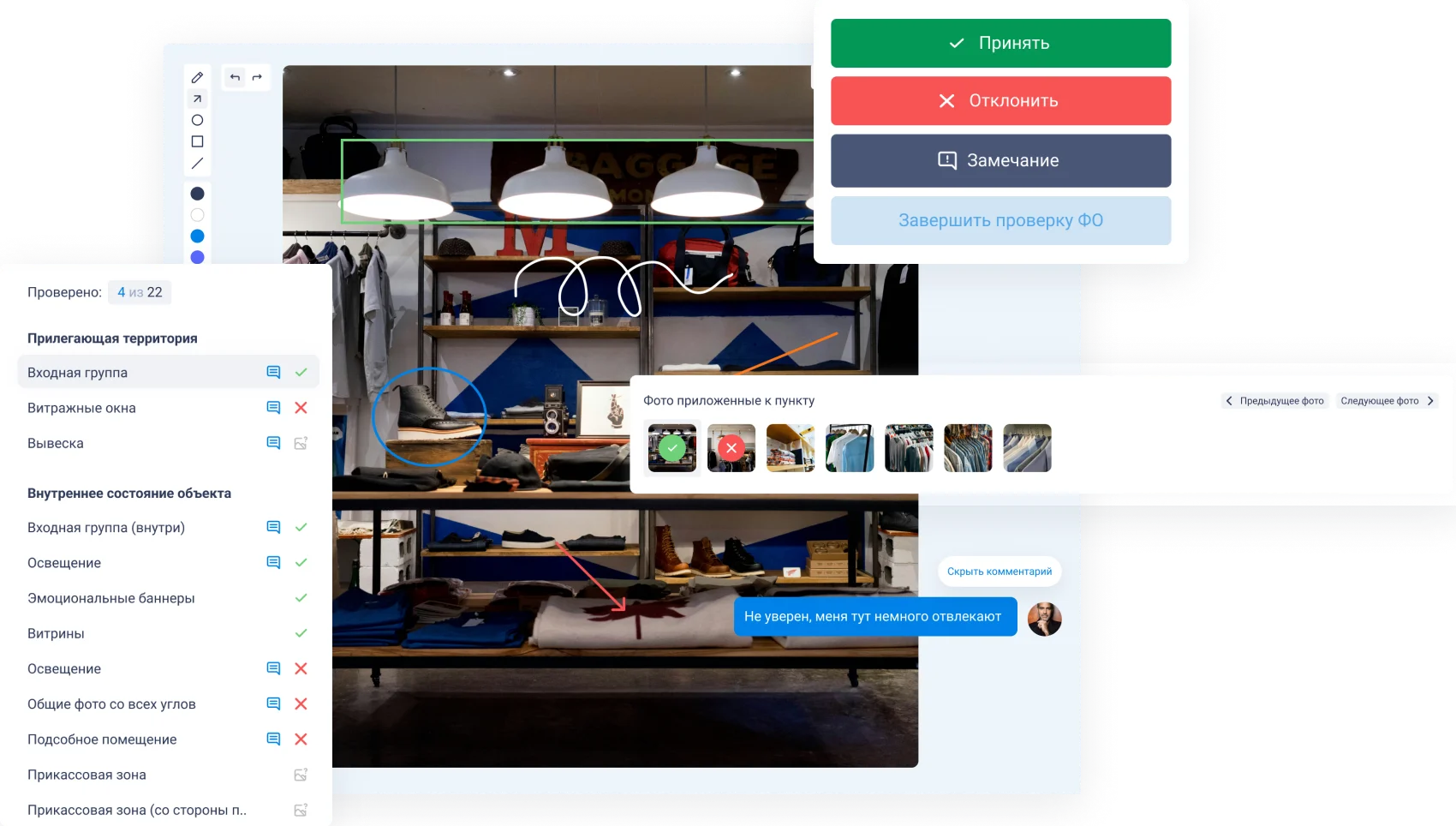Go to Следующее фото

1387,401
